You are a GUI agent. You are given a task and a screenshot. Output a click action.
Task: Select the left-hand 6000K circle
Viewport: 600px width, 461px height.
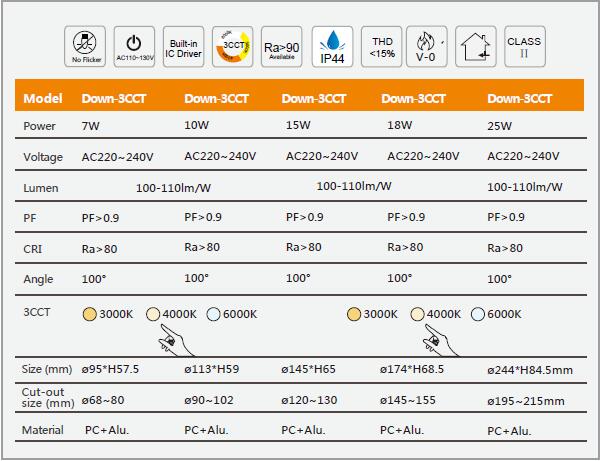[x=214, y=314]
